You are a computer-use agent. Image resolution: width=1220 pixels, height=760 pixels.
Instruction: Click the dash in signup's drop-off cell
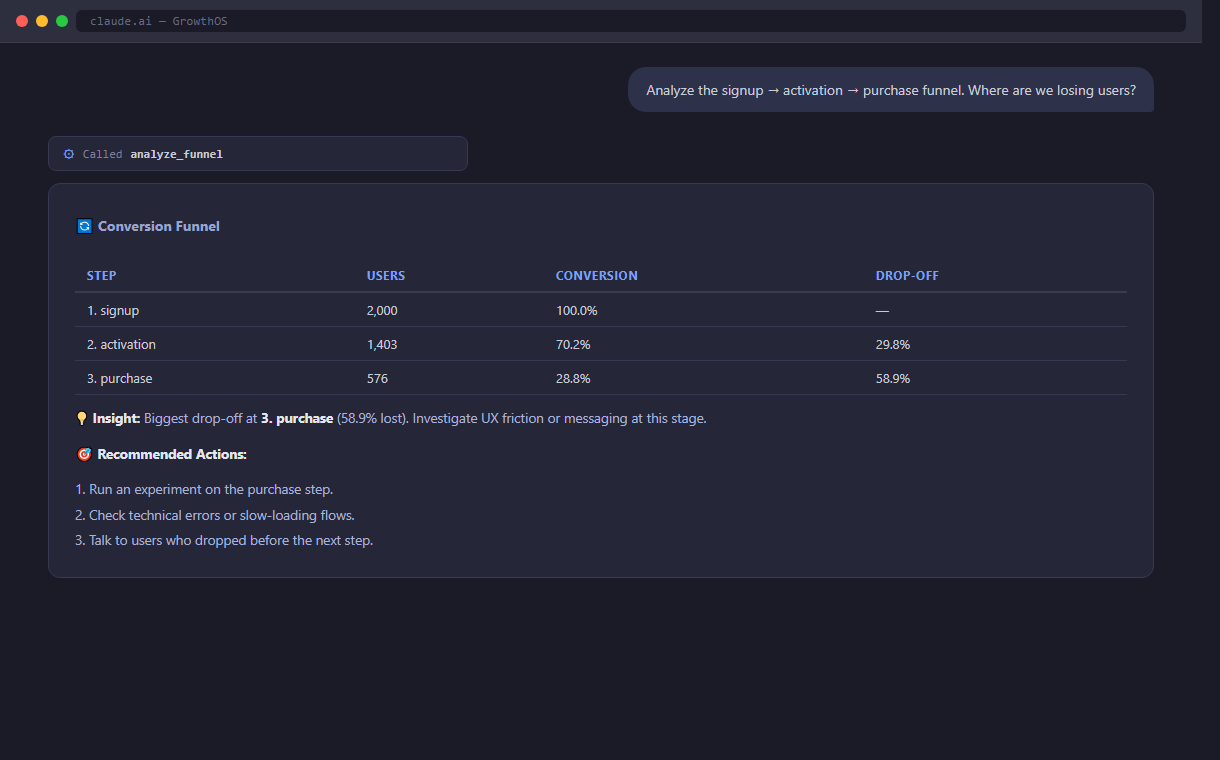click(882, 311)
